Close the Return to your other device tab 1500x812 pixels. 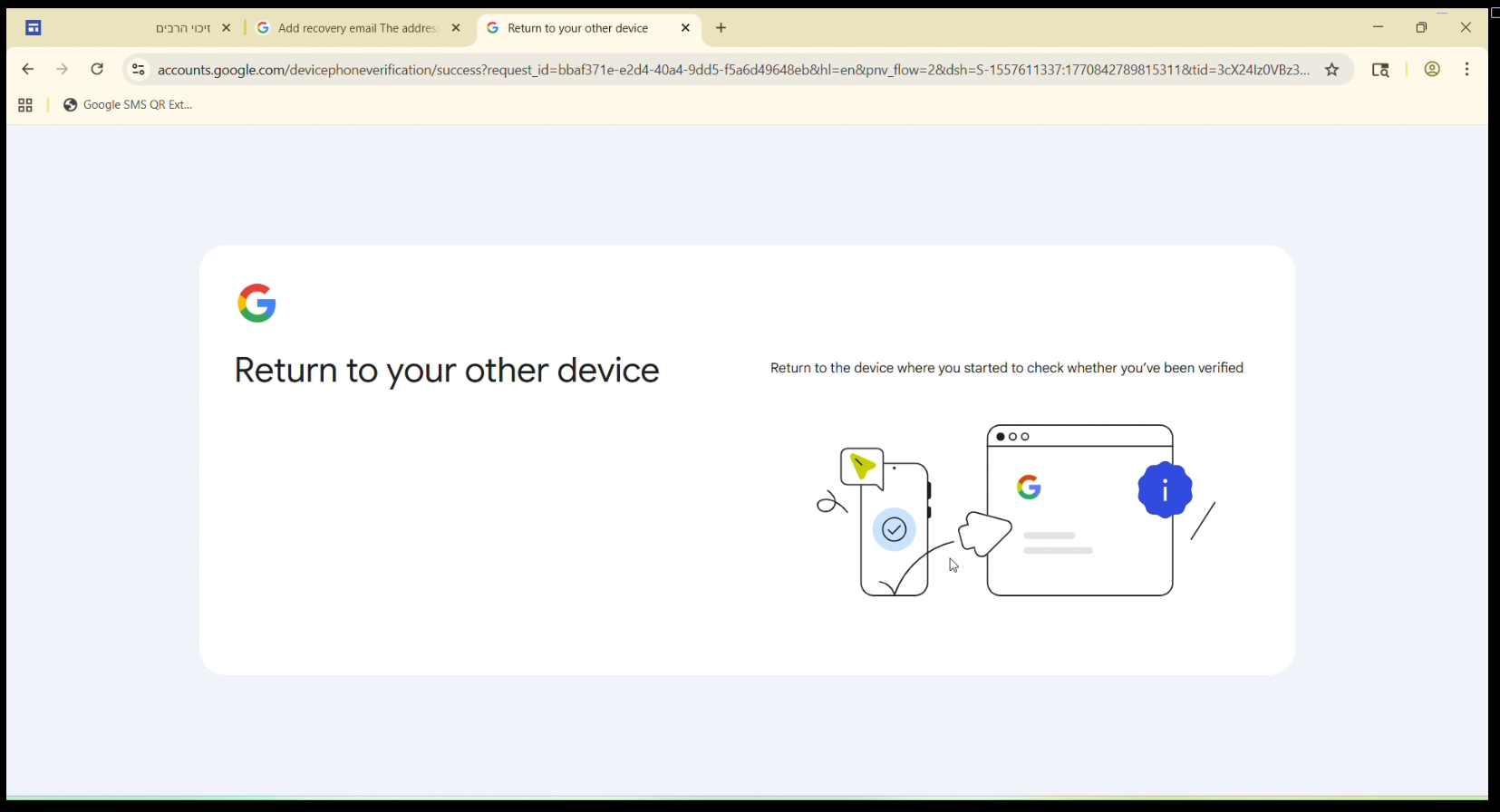coord(685,29)
